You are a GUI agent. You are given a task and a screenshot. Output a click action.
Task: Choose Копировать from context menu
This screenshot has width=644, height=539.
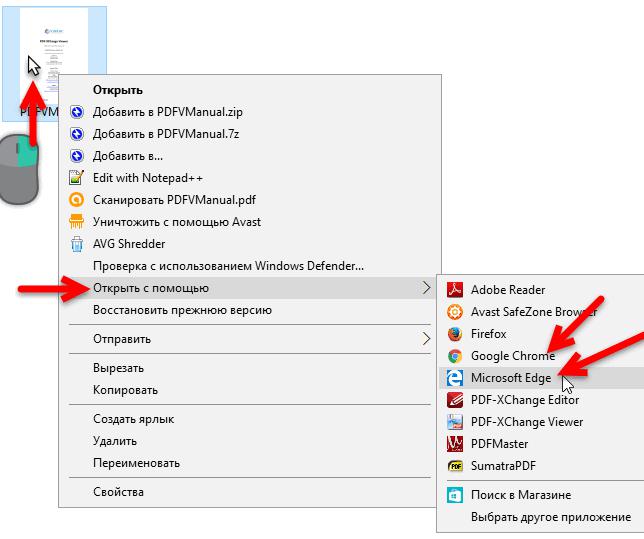125,390
